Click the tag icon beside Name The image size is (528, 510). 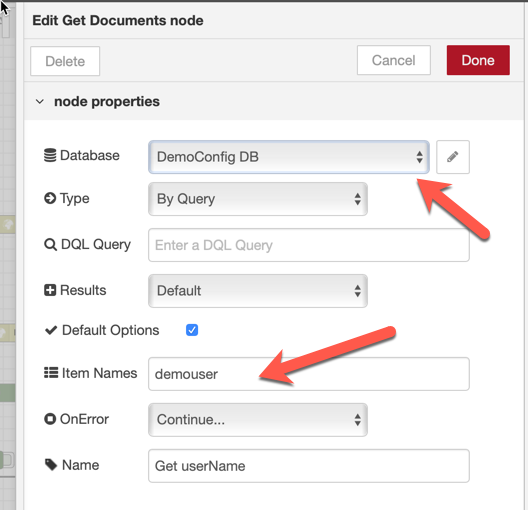(x=51, y=465)
